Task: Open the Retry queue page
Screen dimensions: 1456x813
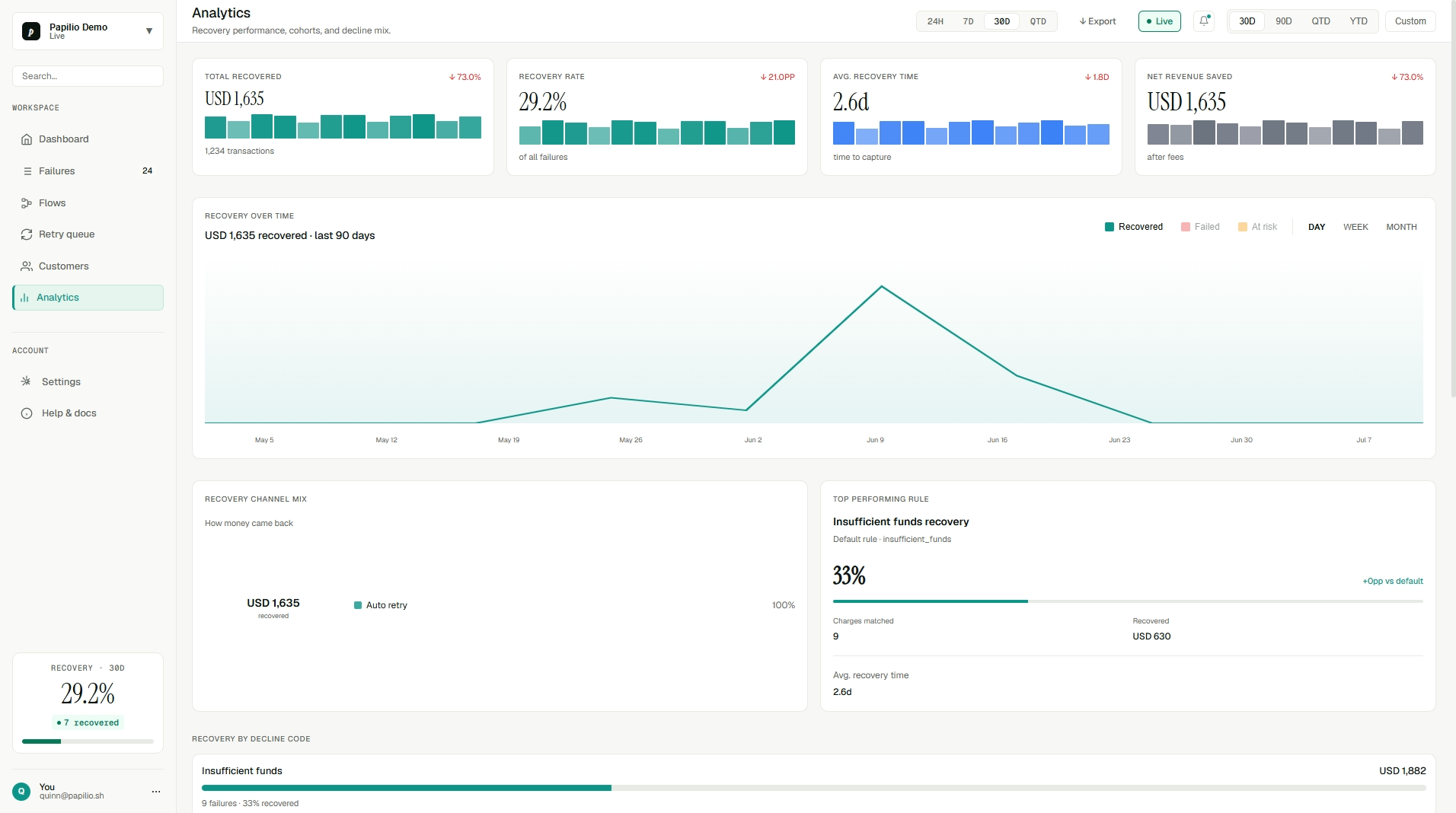Action: tap(88, 234)
